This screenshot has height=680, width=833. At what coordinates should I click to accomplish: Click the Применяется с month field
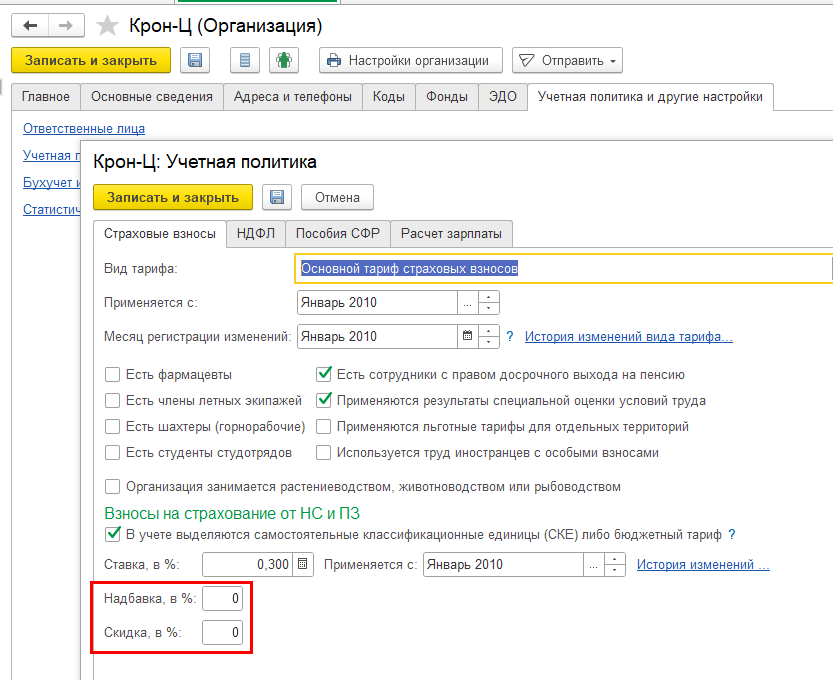pos(377,303)
